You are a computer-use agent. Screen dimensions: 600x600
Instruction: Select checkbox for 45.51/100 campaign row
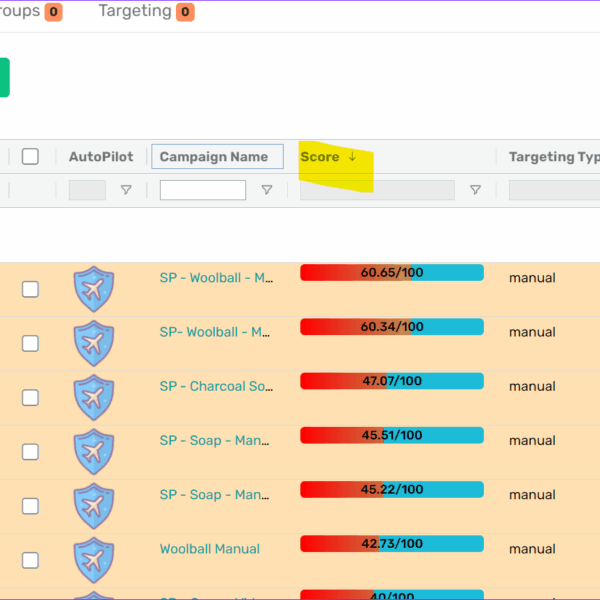(x=30, y=452)
